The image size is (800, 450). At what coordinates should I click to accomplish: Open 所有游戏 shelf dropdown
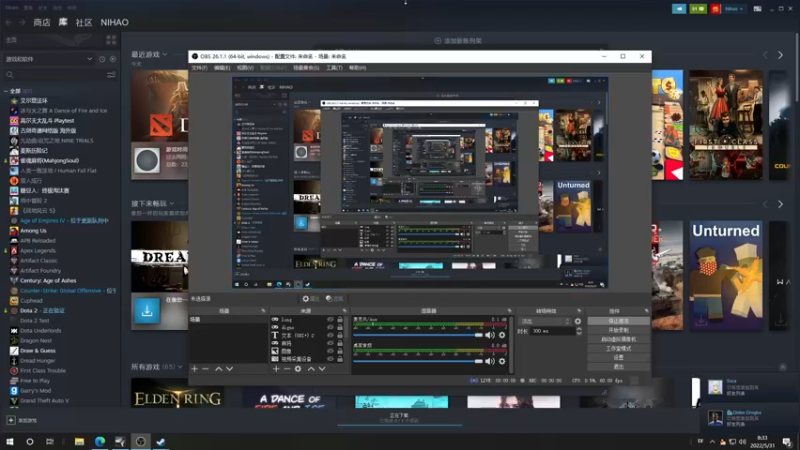(180, 367)
